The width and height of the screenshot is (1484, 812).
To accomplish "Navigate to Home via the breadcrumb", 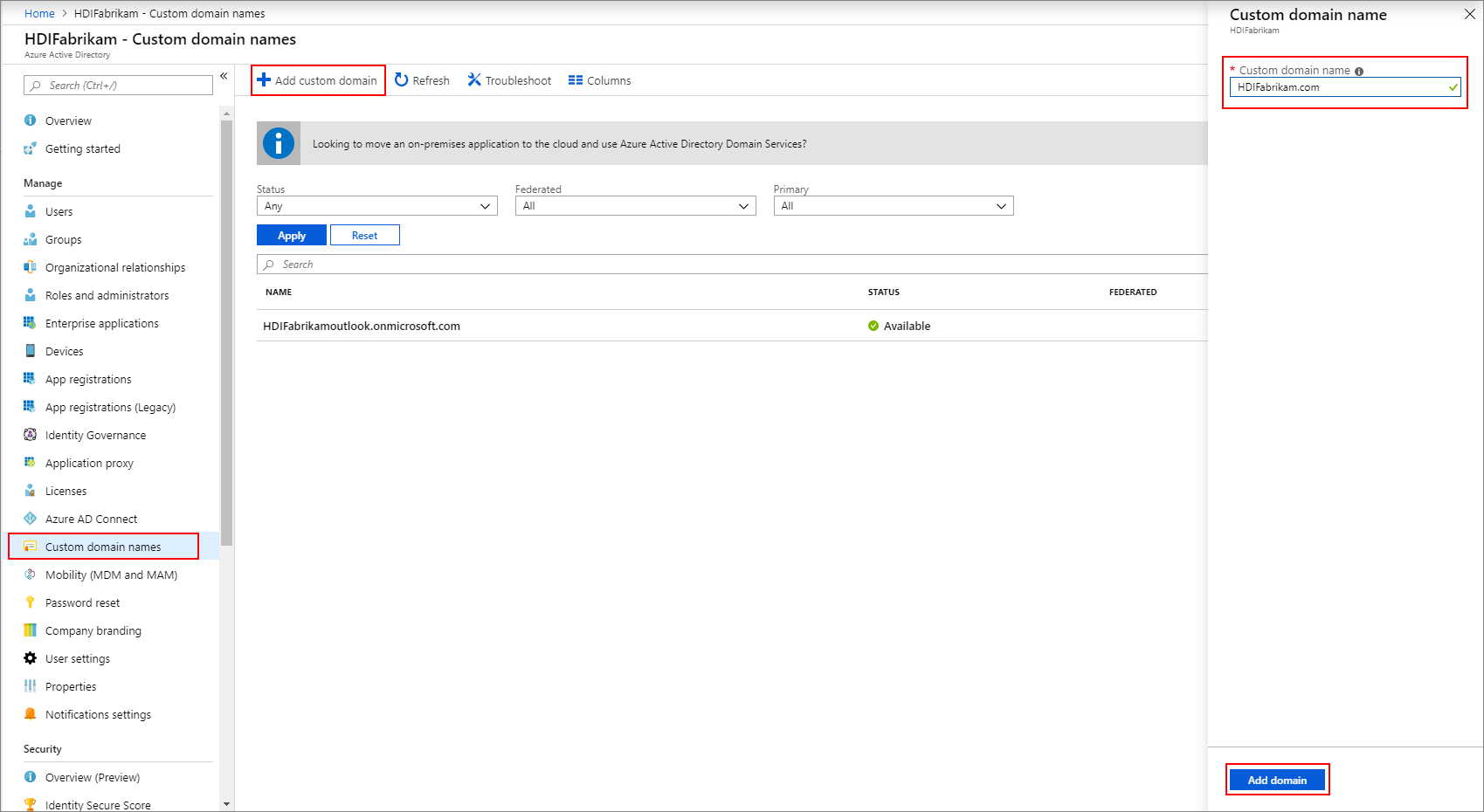I will coord(39,13).
